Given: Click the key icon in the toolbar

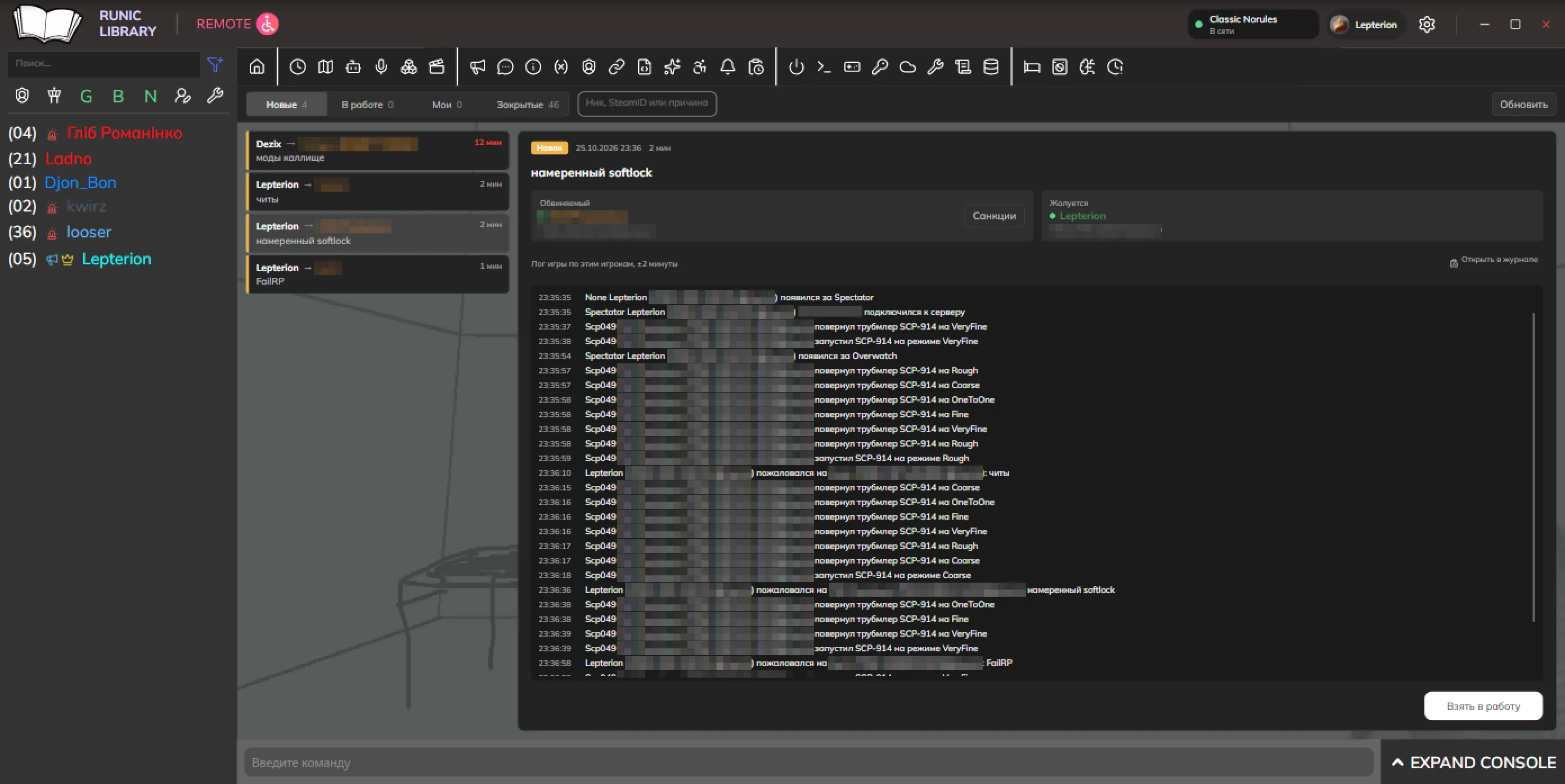Looking at the screenshot, I should point(880,67).
